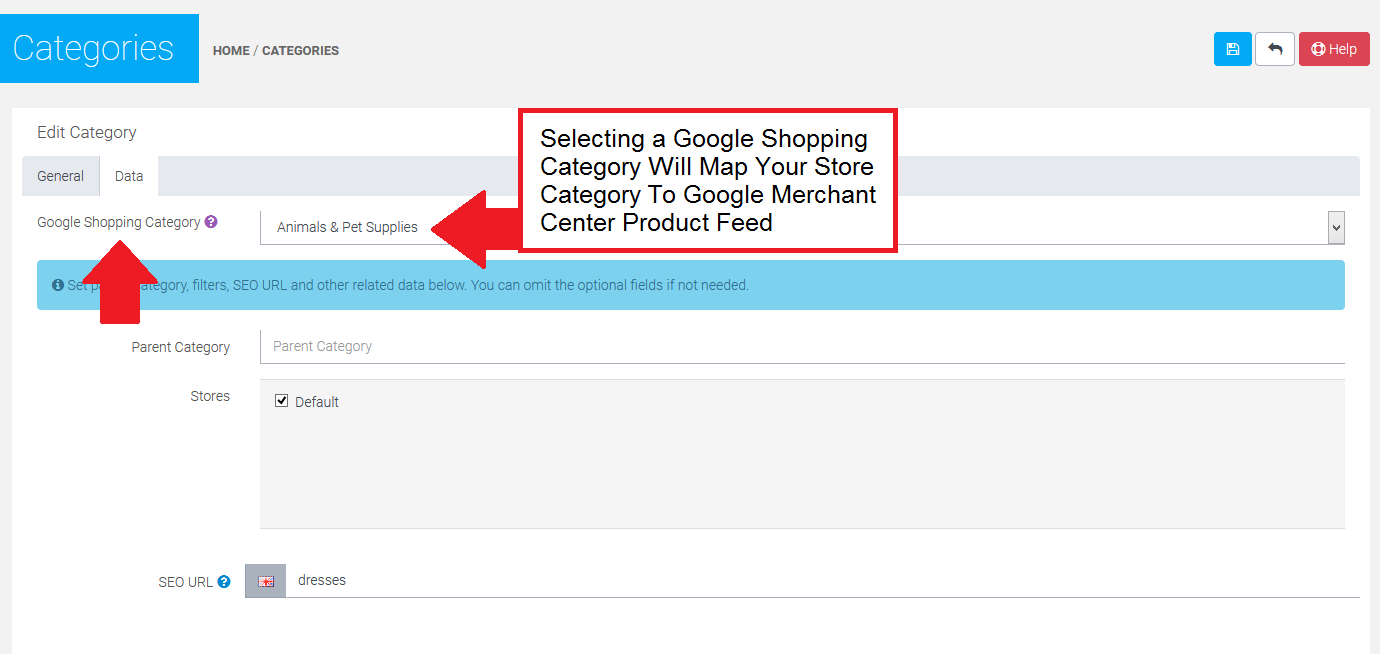Click the purple Google Shopping Category help icon

pyautogui.click(x=211, y=222)
